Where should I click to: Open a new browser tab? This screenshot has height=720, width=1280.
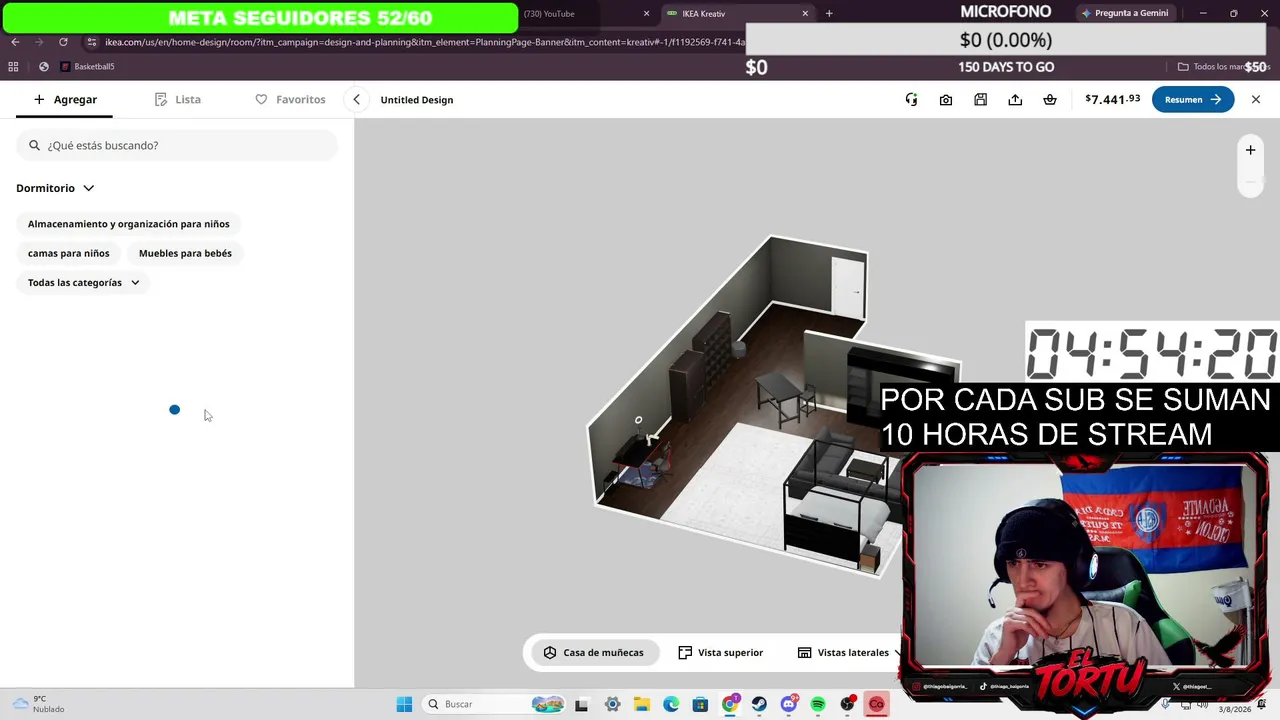pyautogui.click(x=829, y=14)
